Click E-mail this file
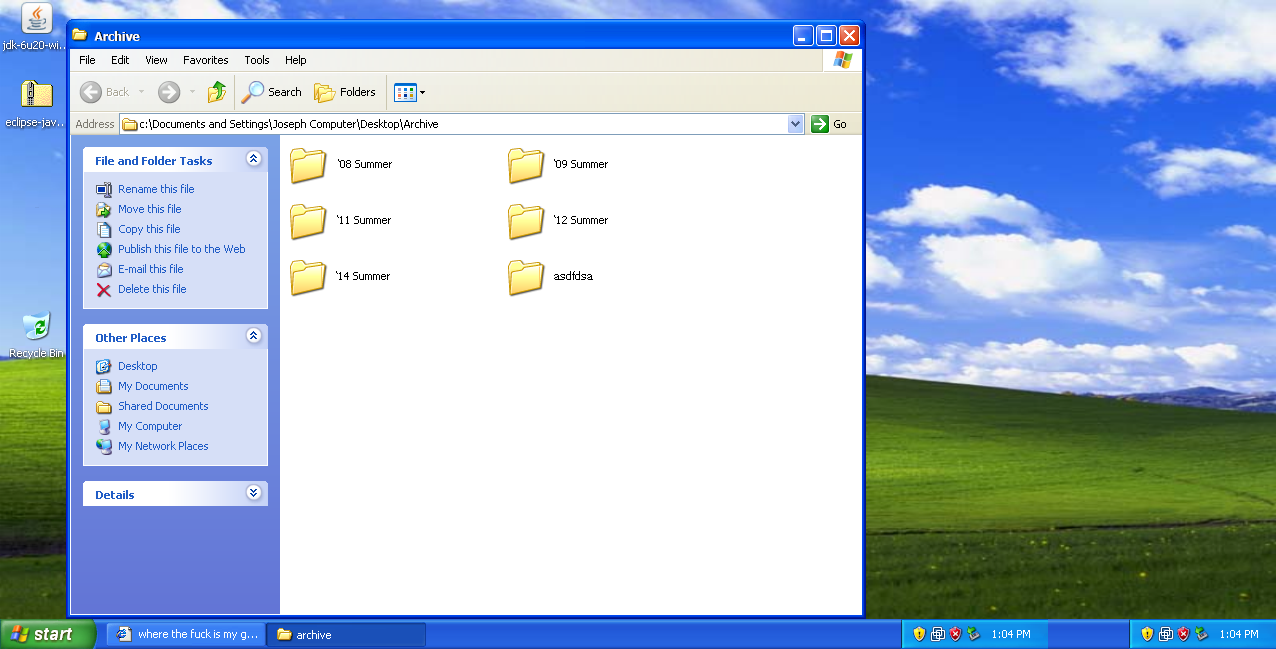 pos(151,269)
